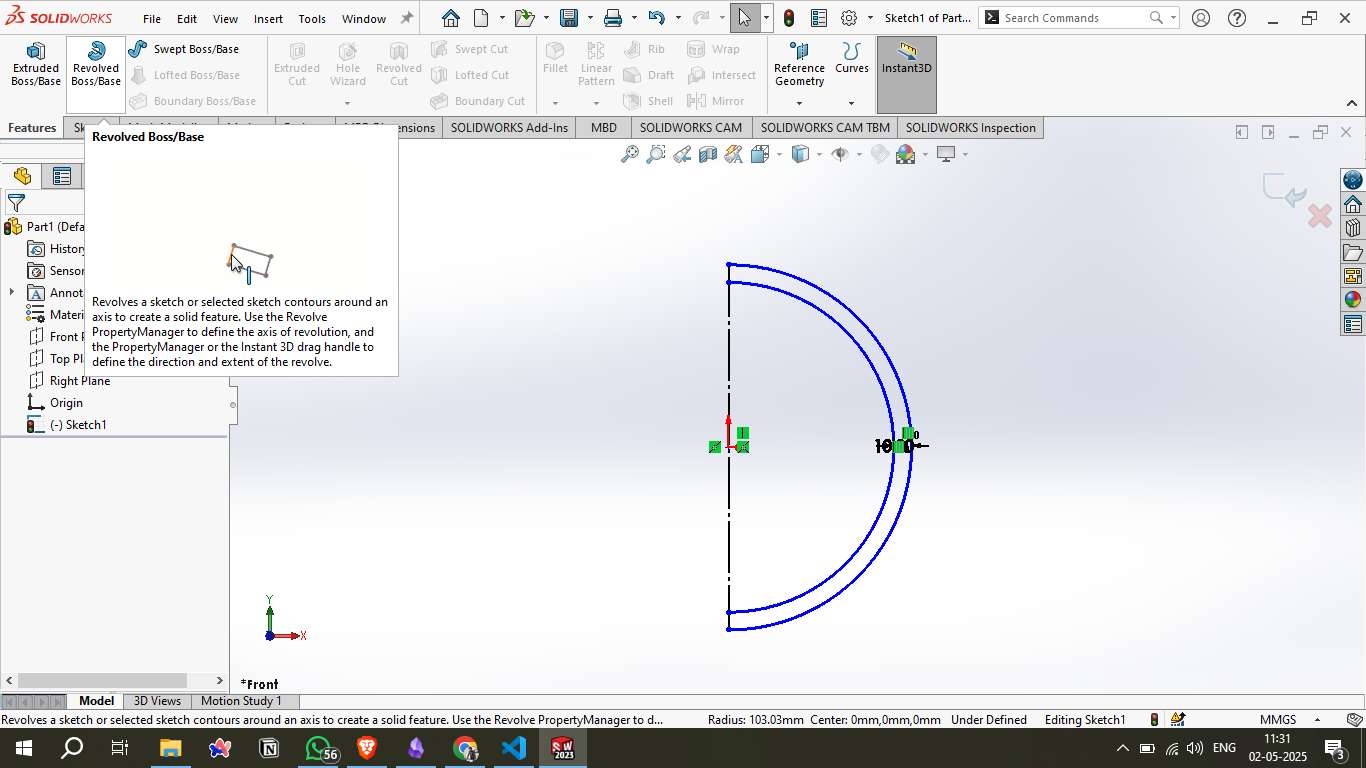1366x768 pixels.
Task: Open the SOLIDWORKS Resources home pane
Action: point(1353,204)
